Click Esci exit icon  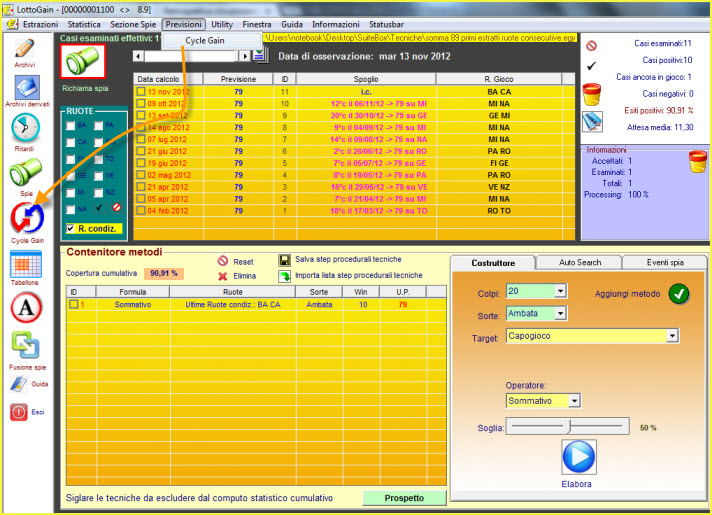pyautogui.click(x=19, y=412)
